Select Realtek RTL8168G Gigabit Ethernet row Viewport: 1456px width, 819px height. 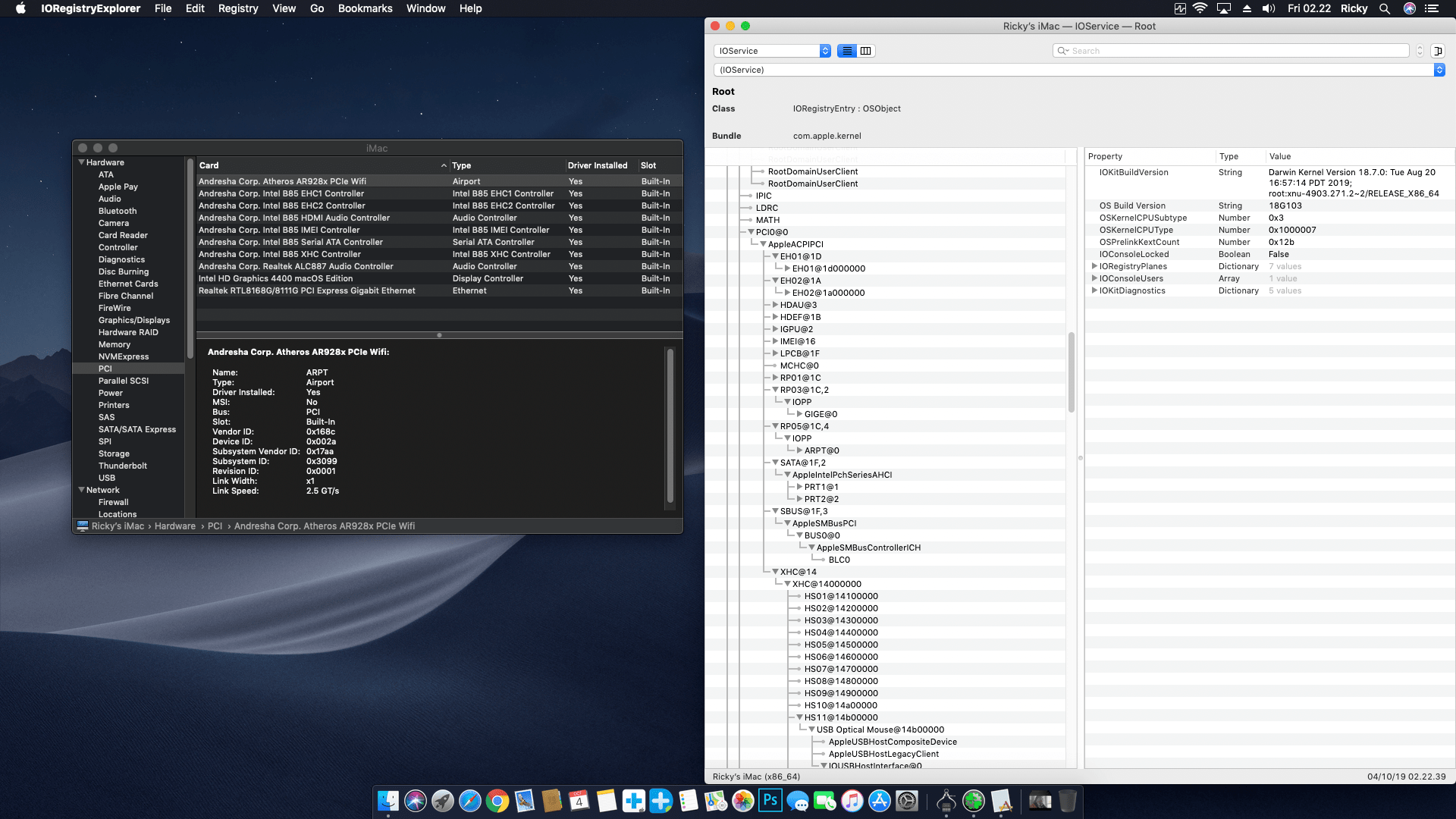pyautogui.click(x=439, y=290)
